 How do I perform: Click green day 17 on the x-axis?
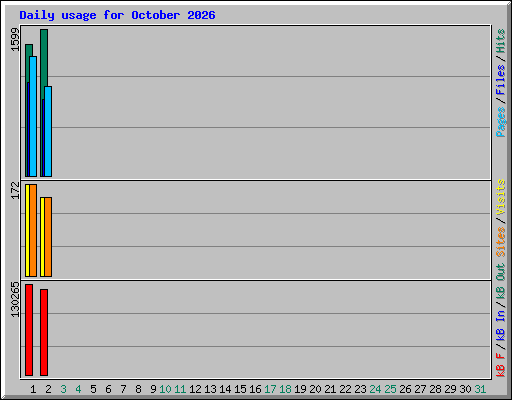(x=270, y=389)
